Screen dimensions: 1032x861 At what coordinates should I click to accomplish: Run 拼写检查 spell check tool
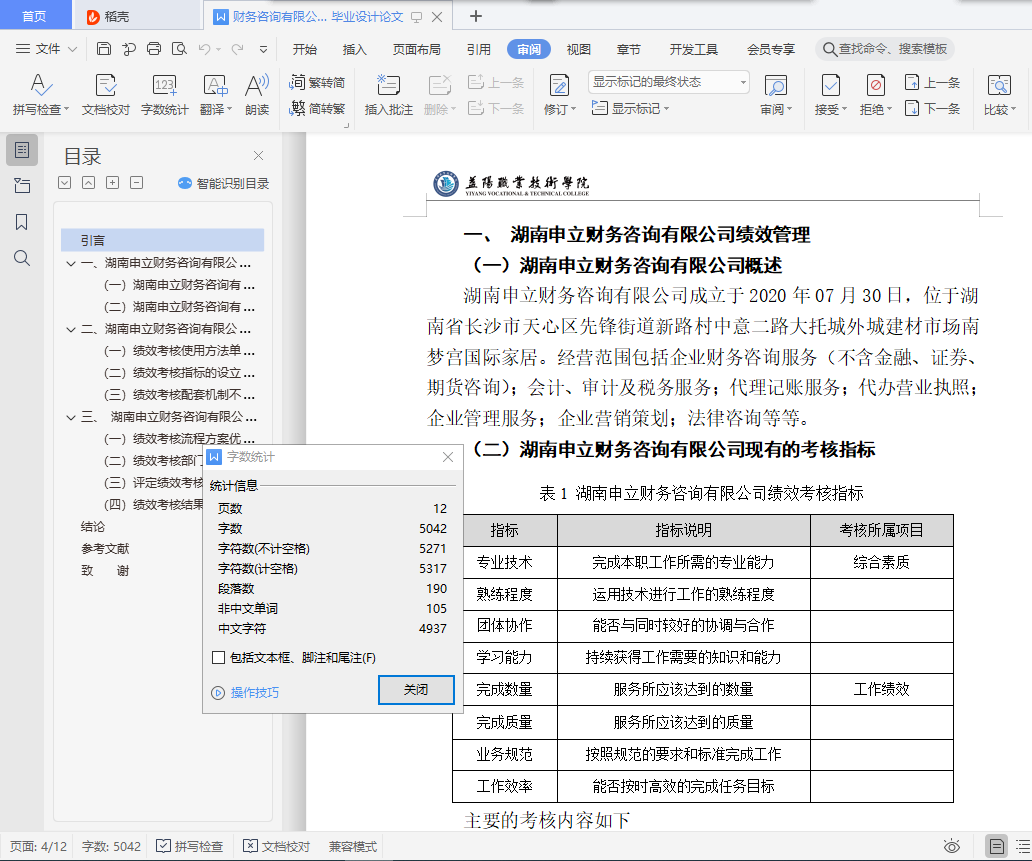40,94
